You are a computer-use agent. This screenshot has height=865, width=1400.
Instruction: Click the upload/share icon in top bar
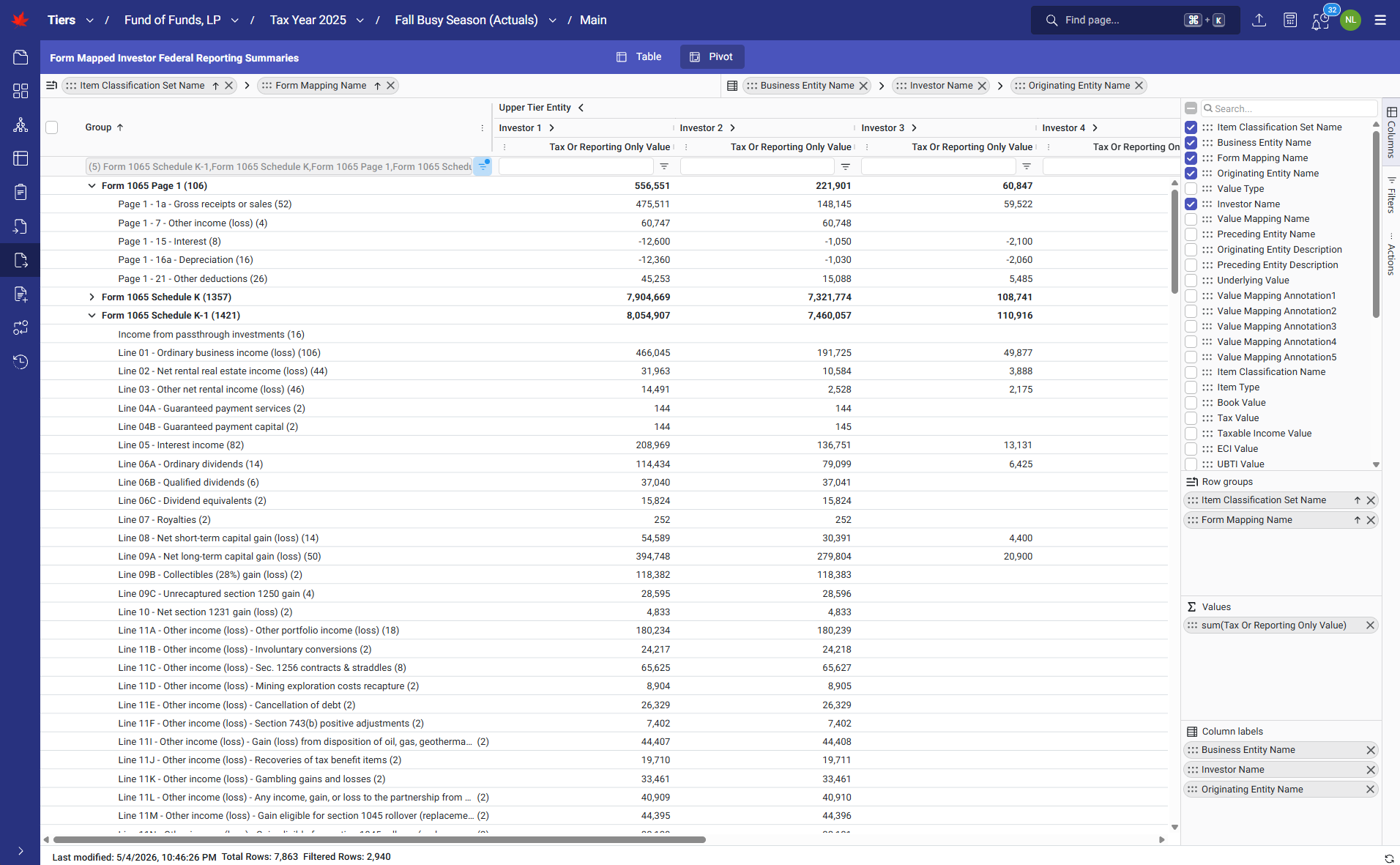click(1259, 20)
